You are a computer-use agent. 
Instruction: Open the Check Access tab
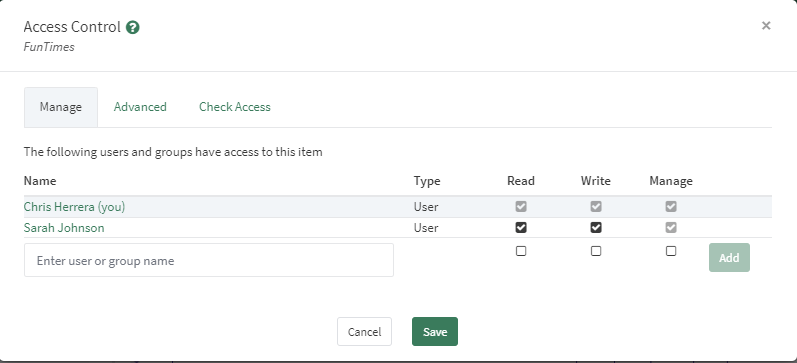click(235, 107)
